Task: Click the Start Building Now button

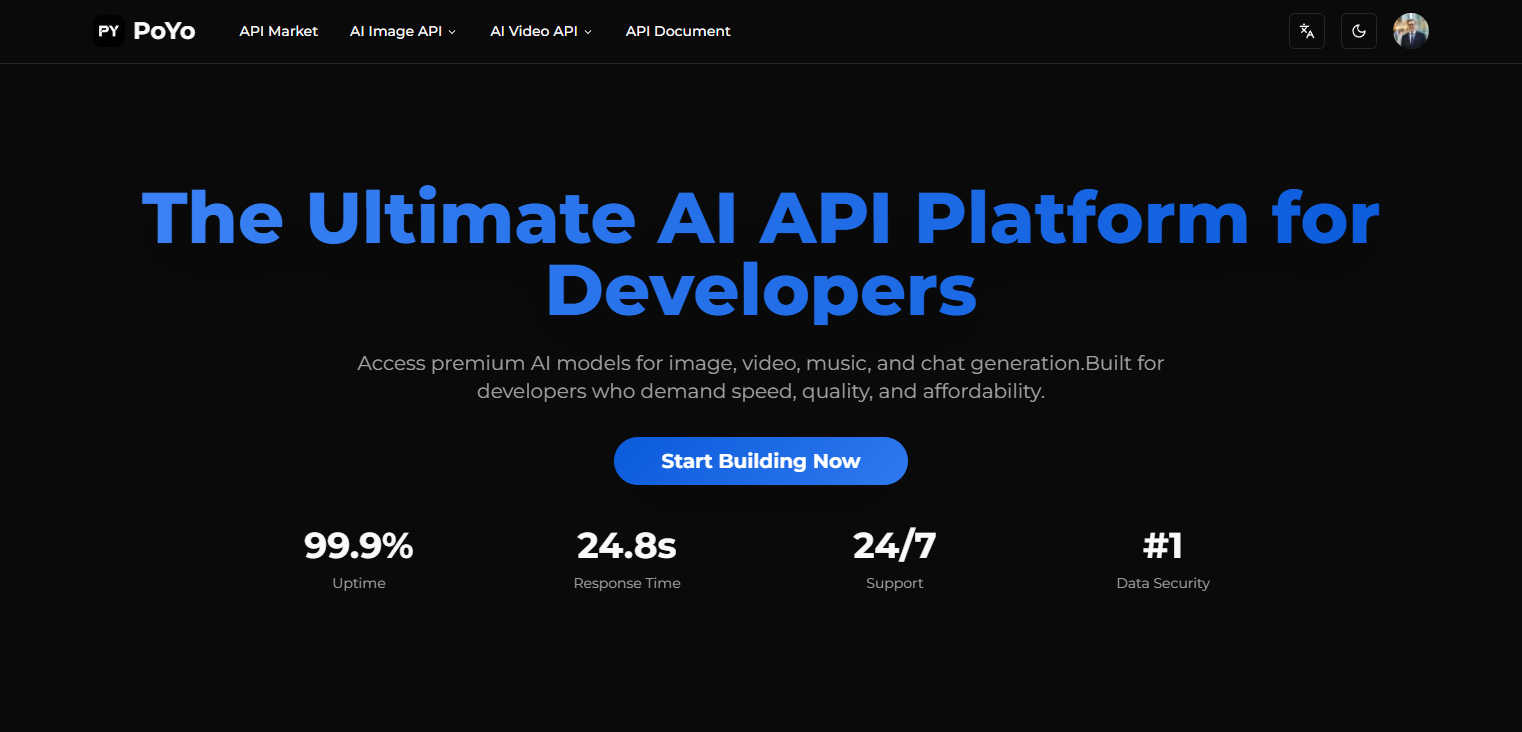Action: 760,461
